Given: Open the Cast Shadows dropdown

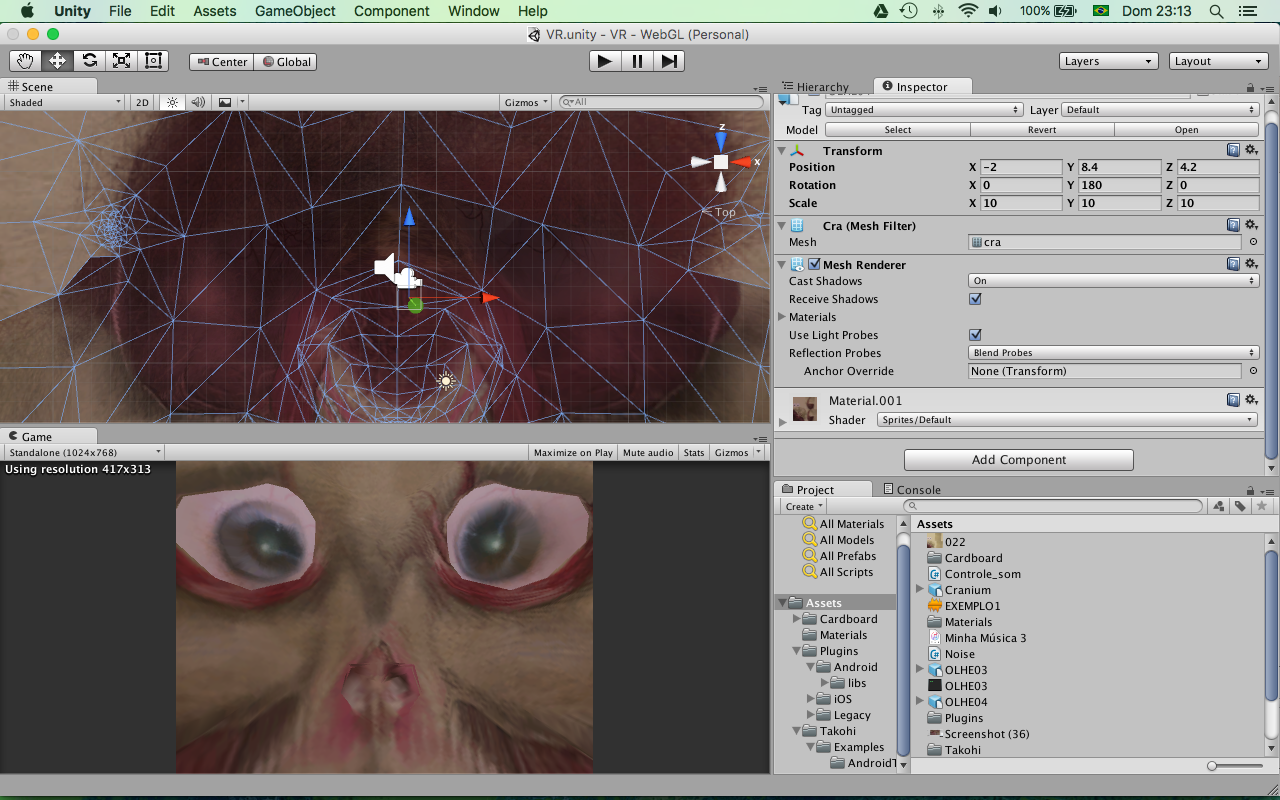Looking at the screenshot, I should click(x=1113, y=281).
